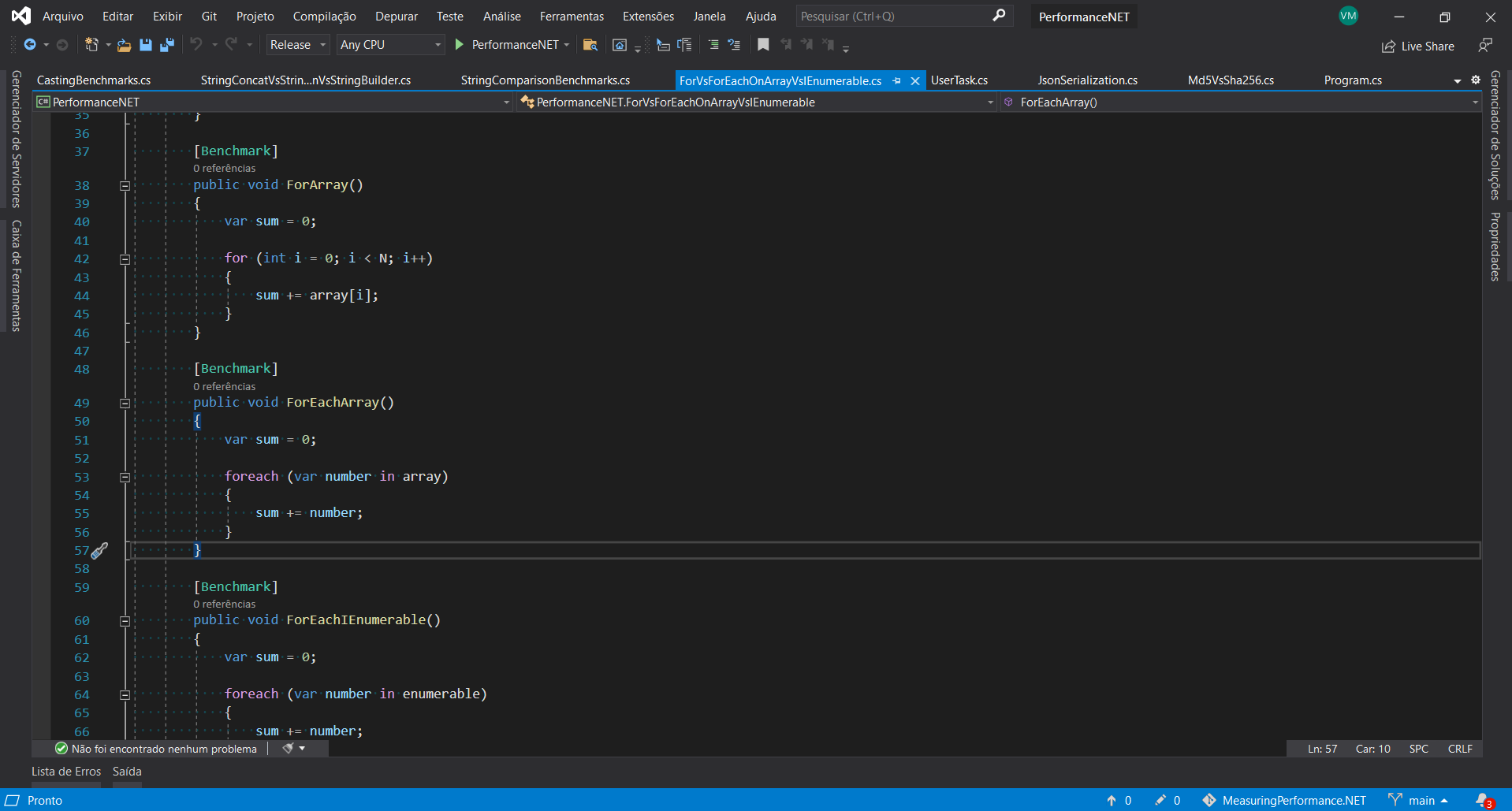Click the MeasuringPerformance.NET repository indicator
The height and width of the screenshot is (811, 1512).
(x=1284, y=800)
